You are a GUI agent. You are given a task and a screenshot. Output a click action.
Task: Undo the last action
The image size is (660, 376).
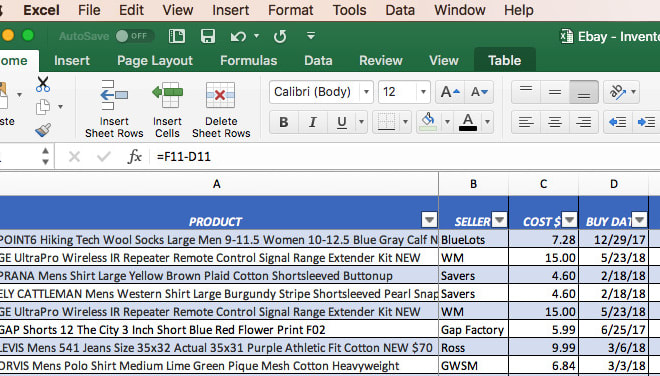pyautogui.click(x=238, y=37)
